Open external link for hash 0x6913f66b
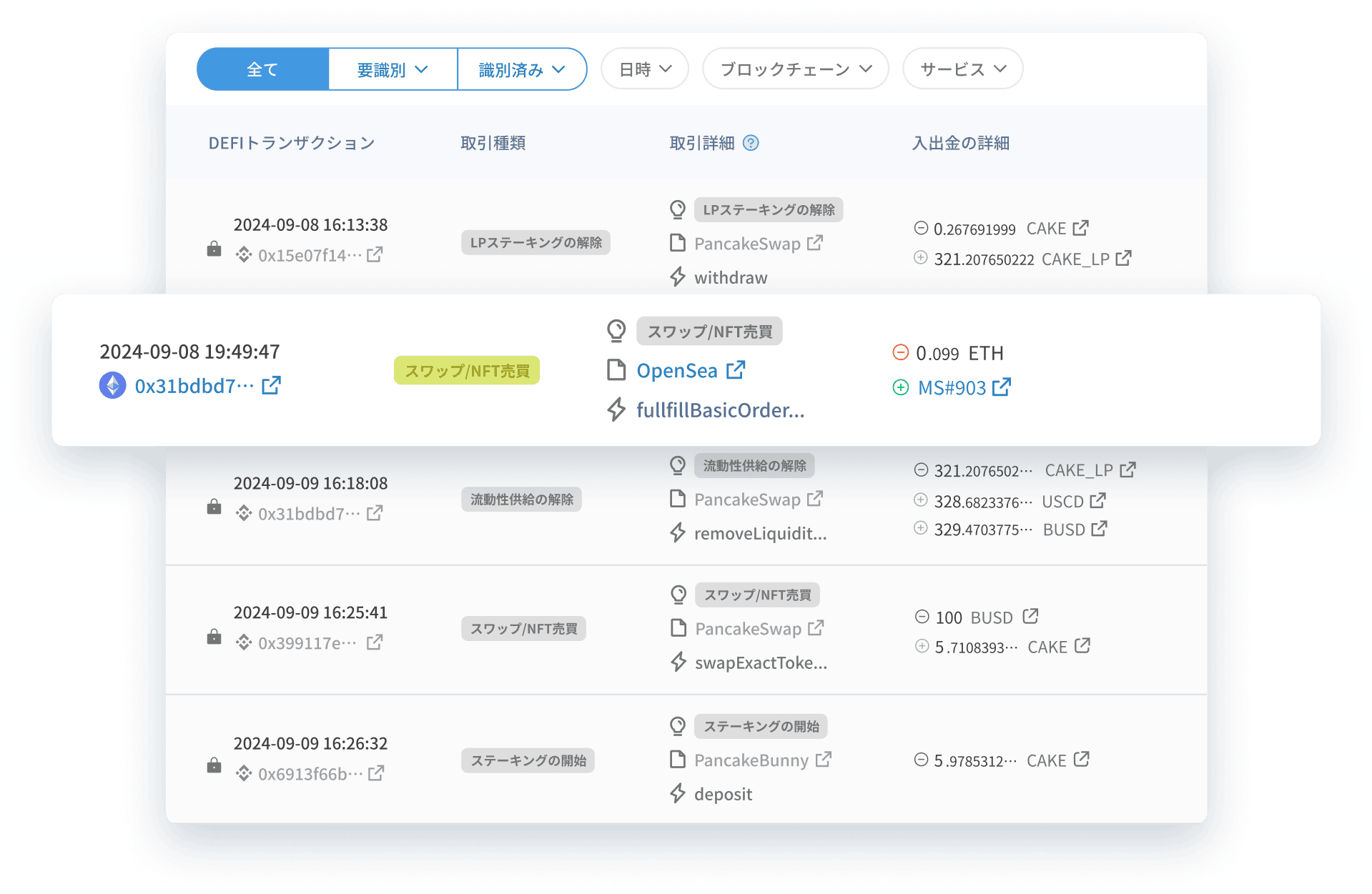Viewport: 1372px width, 894px height. click(x=376, y=773)
